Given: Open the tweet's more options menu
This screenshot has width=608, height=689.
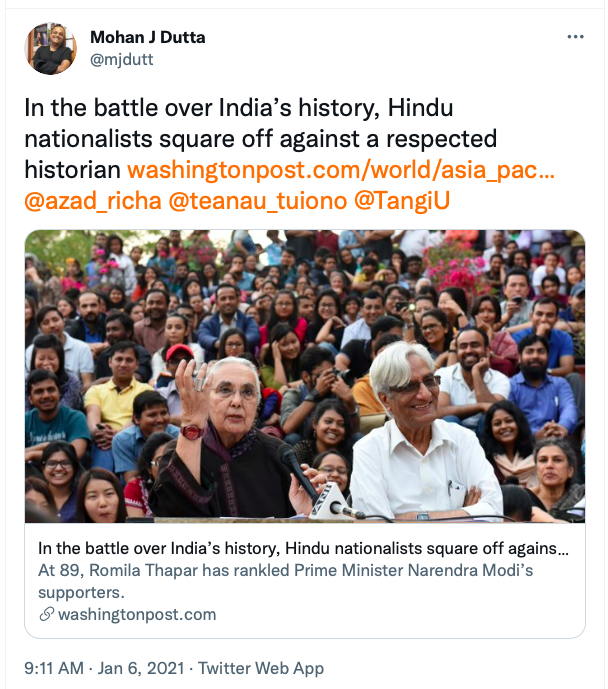Looking at the screenshot, I should pyautogui.click(x=575, y=37).
